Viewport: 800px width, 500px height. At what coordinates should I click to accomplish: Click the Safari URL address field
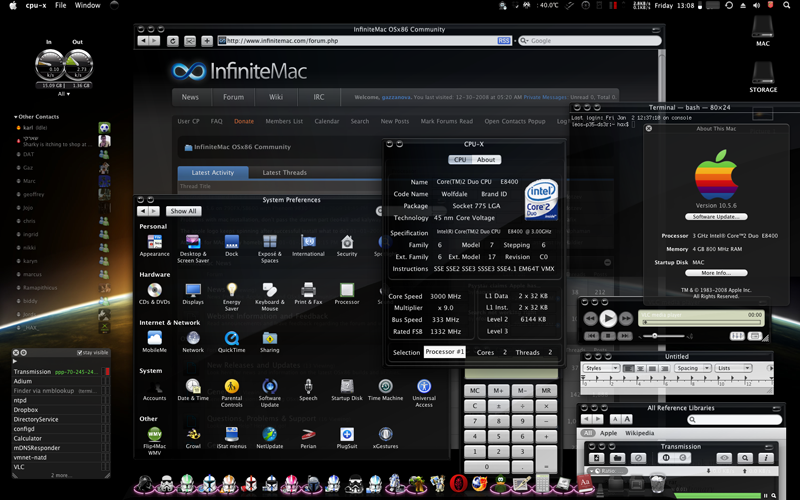point(360,41)
